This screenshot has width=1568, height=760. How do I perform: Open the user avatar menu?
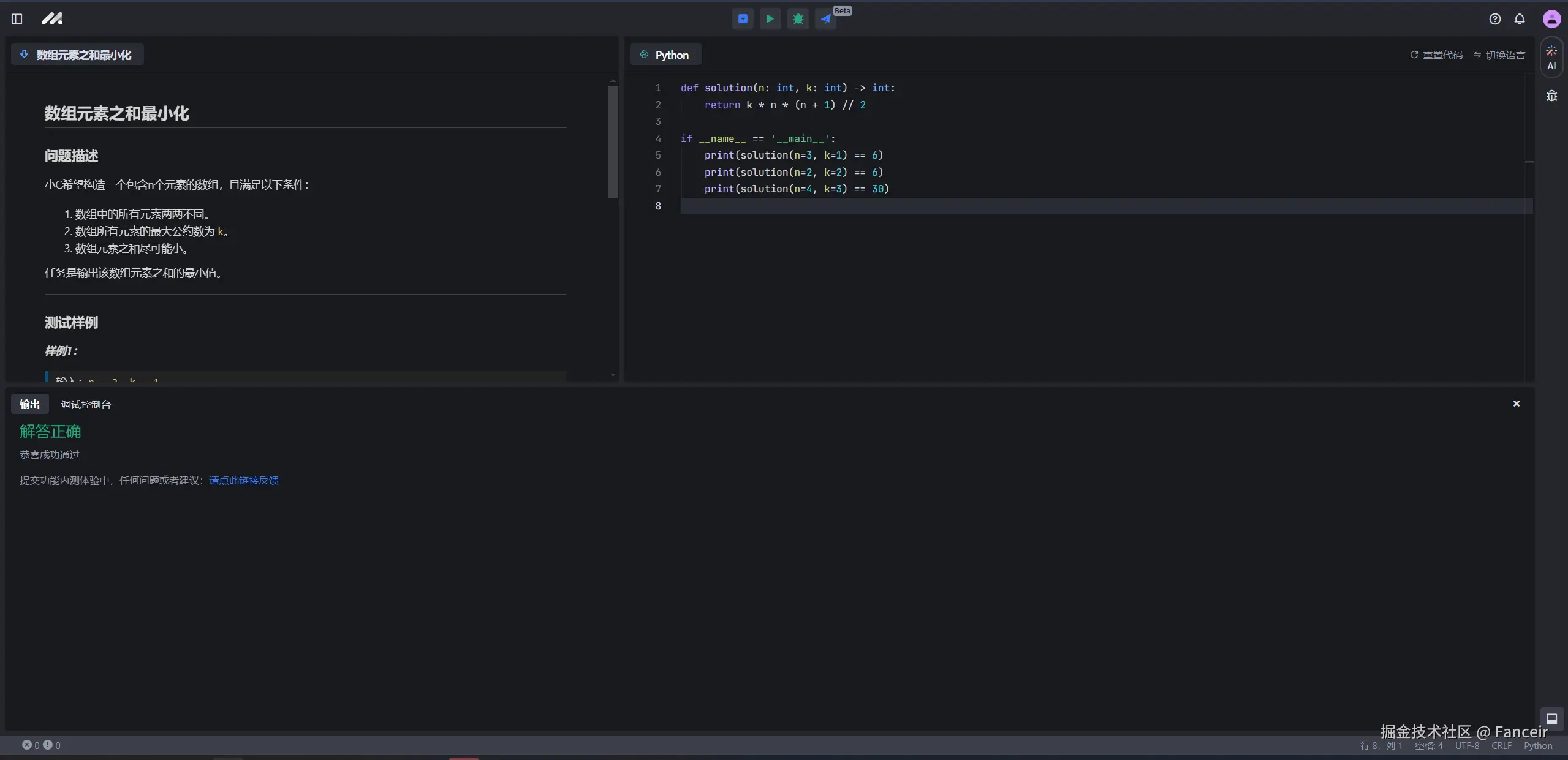1551,19
